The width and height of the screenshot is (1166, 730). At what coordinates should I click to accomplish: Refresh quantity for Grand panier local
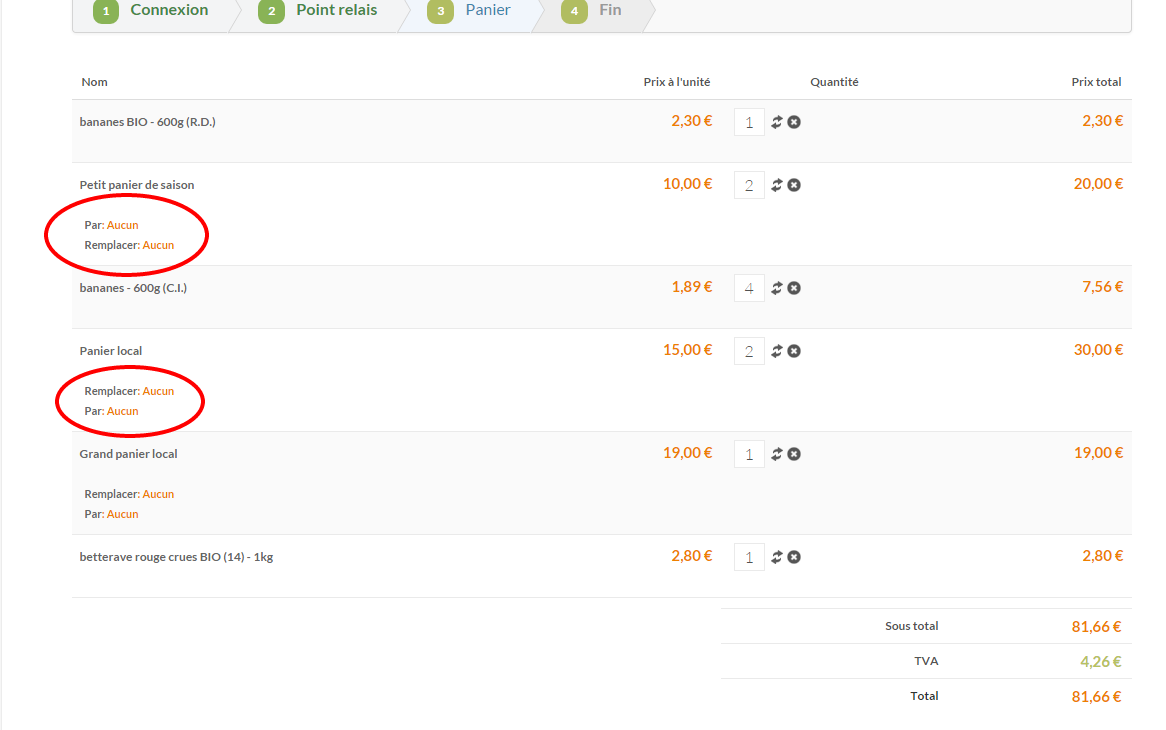coord(776,454)
